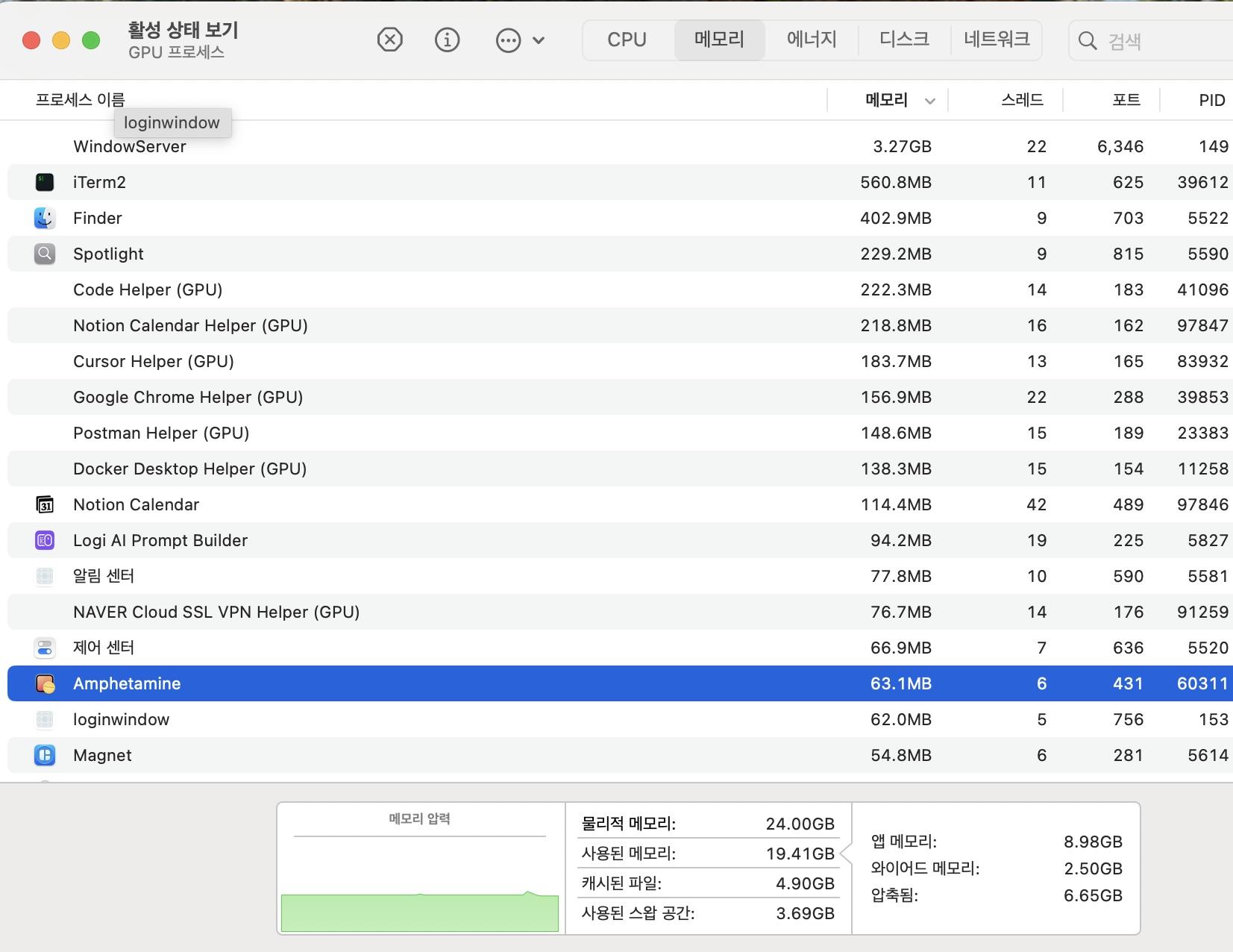Select the Code Helper (GPU) row

pyautogui.click(x=620, y=289)
